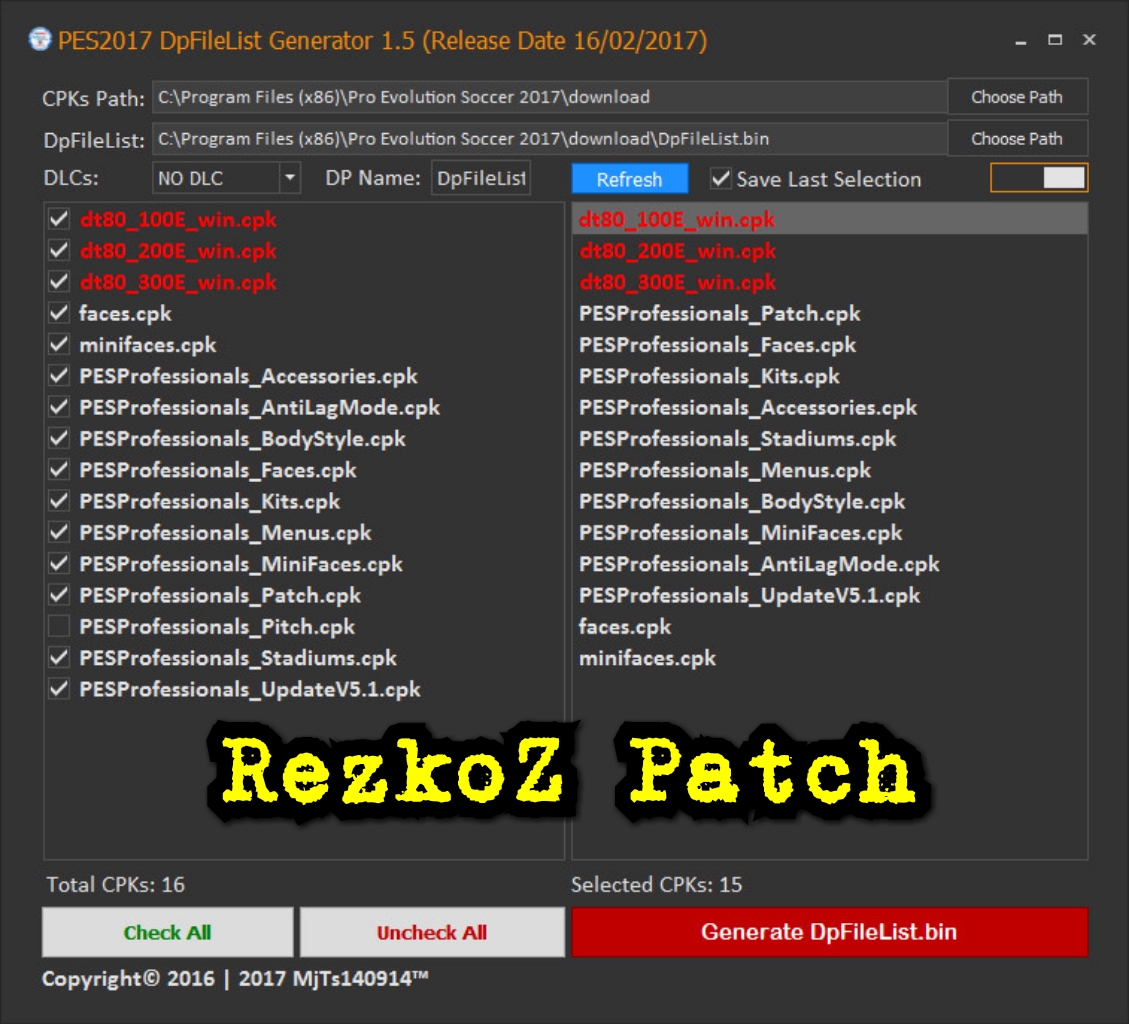Uncheck PESProfessionals_Accessories.cpk checkbox
Image resolution: width=1129 pixels, height=1024 pixels.
tap(59, 376)
